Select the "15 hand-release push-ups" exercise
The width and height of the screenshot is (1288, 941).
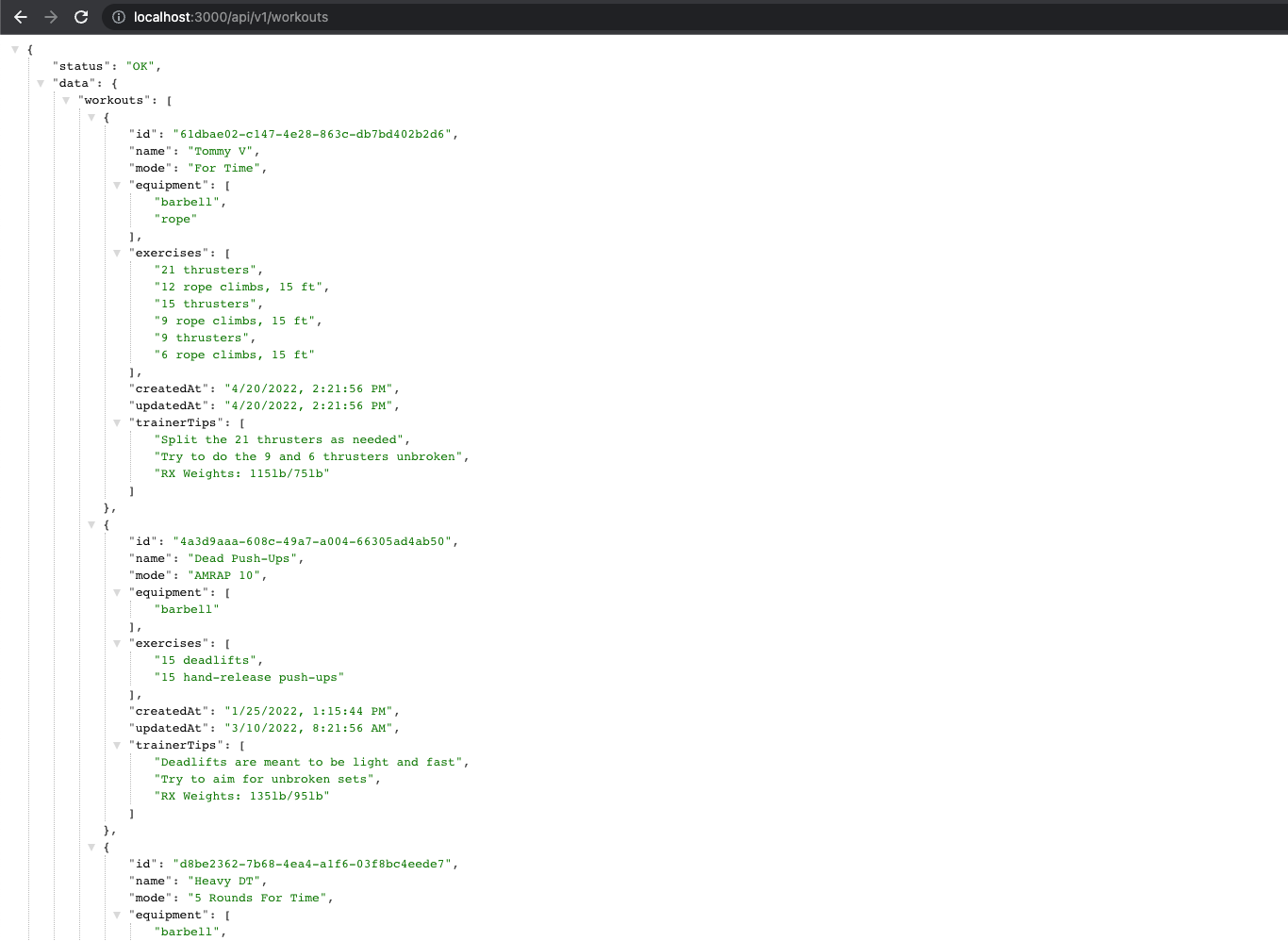[x=250, y=677]
